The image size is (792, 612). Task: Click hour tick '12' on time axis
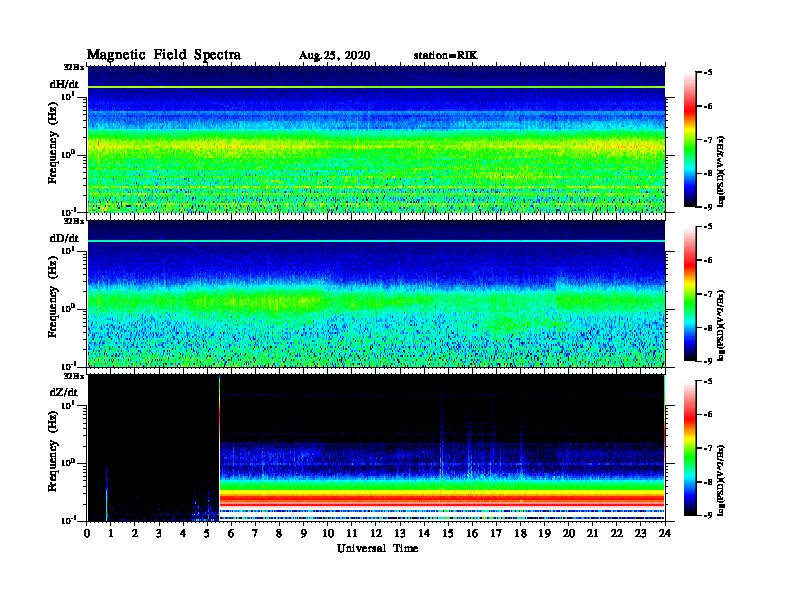[x=376, y=533]
